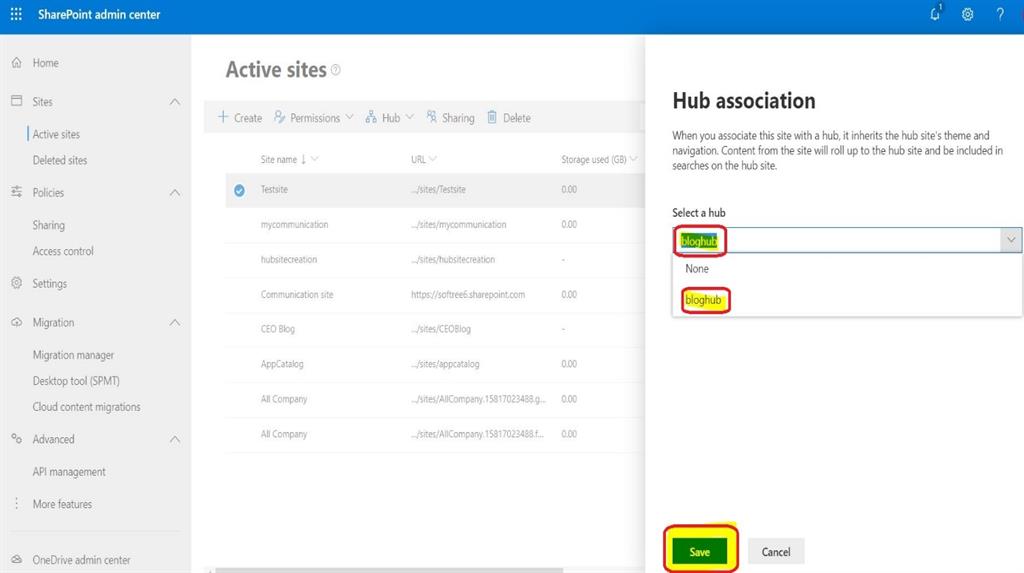The width and height of the screenshot is (1024, 573).
Task: Go to Deleted sites
Action: pyautogui.click(x=59, y=160)
